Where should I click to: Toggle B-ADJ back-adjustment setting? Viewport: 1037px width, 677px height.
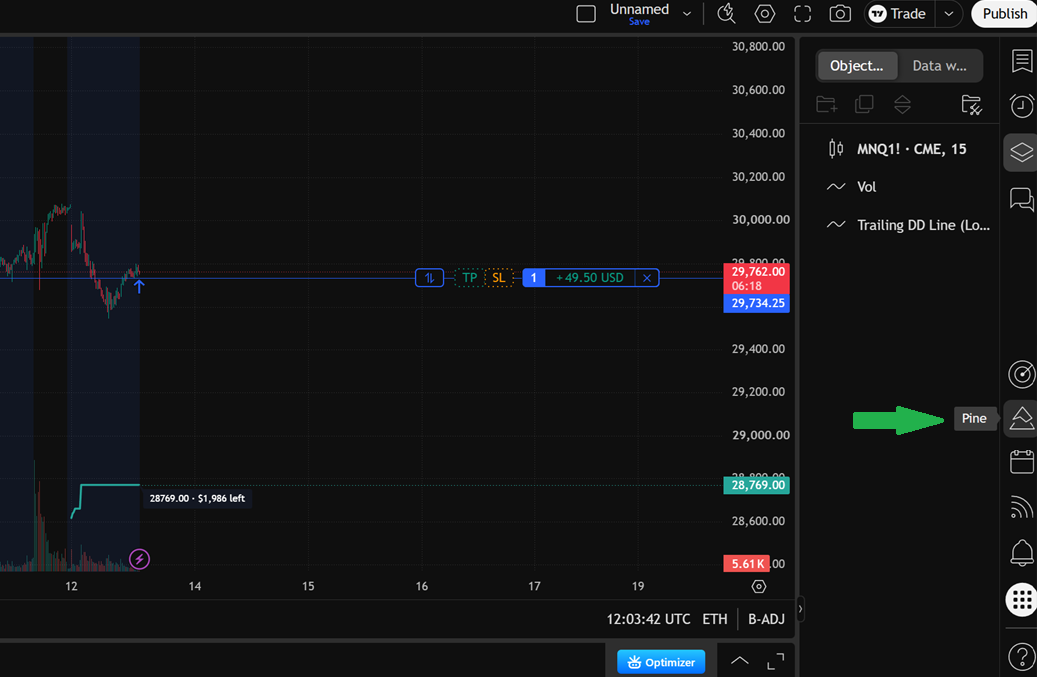[766, 619]
